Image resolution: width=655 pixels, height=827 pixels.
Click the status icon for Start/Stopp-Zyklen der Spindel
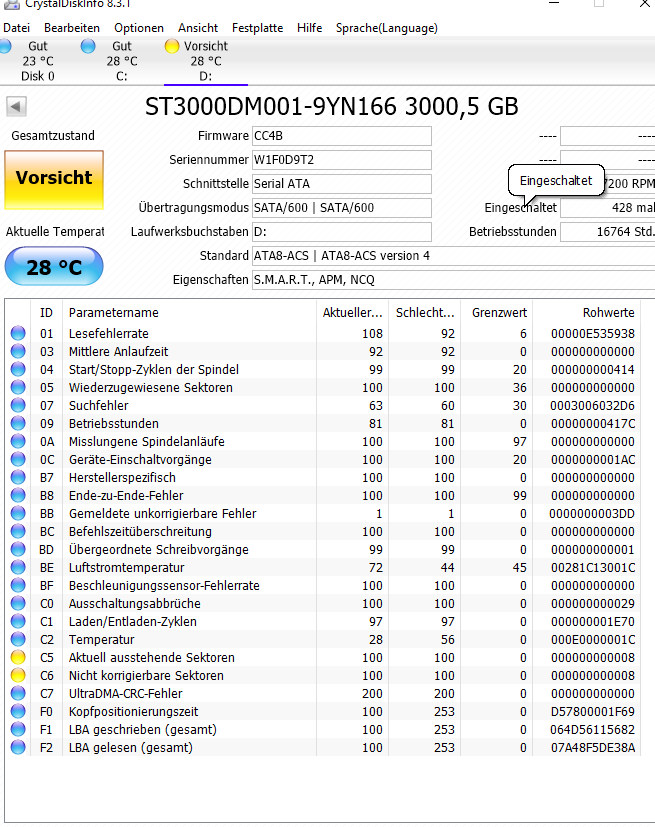[18, 369]
